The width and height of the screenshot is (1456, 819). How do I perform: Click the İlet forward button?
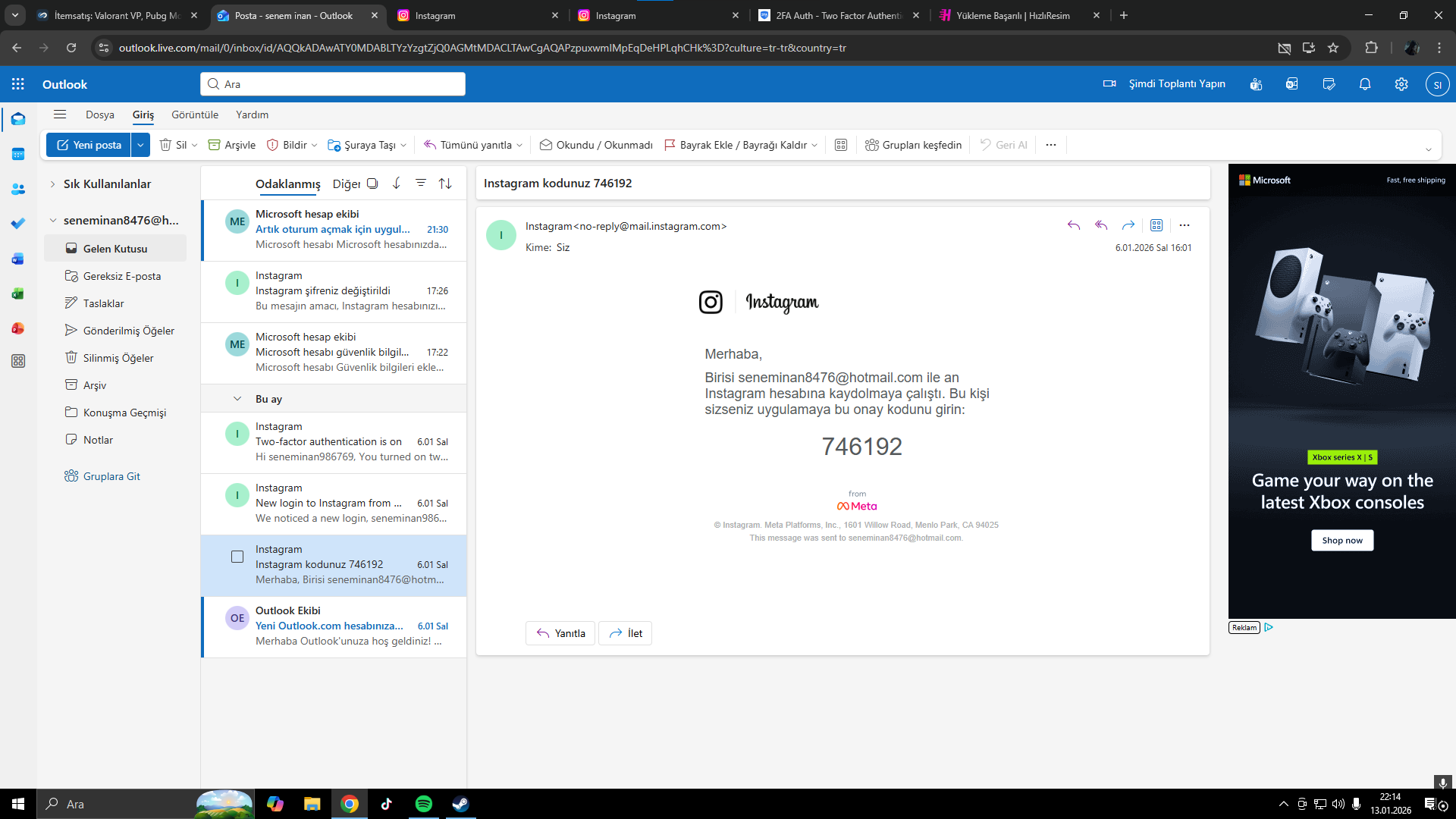[626, 633]
